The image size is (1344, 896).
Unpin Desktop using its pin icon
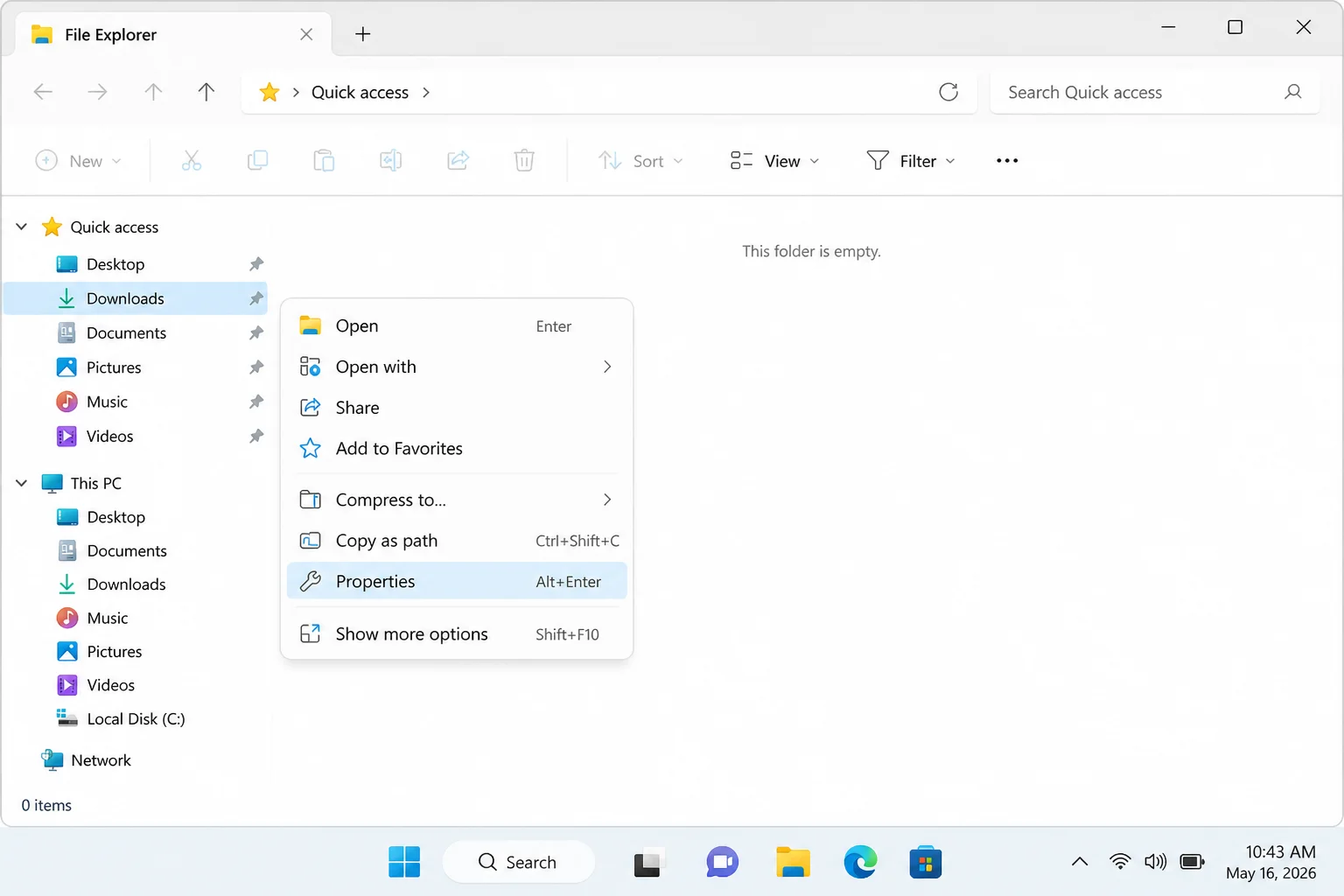255,264
